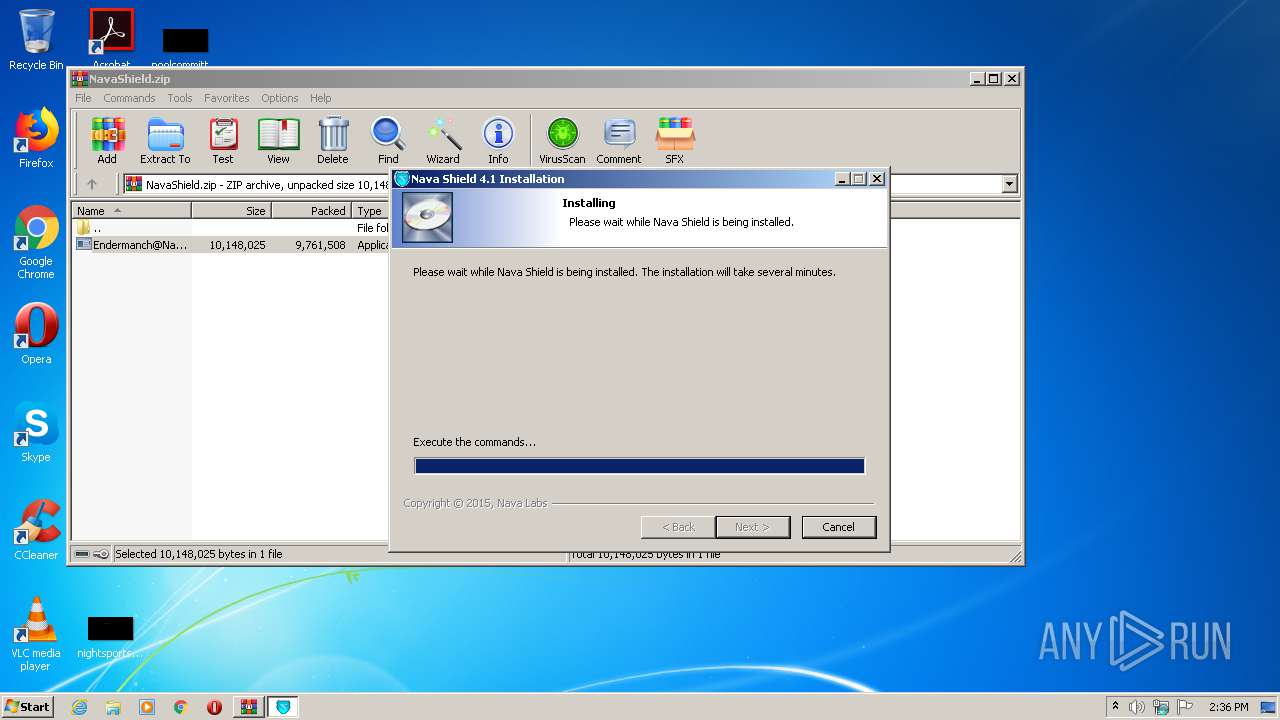Open the Wizard wand icon
Viewport: 1280px width, 720px height.
(x=443, y=140)
